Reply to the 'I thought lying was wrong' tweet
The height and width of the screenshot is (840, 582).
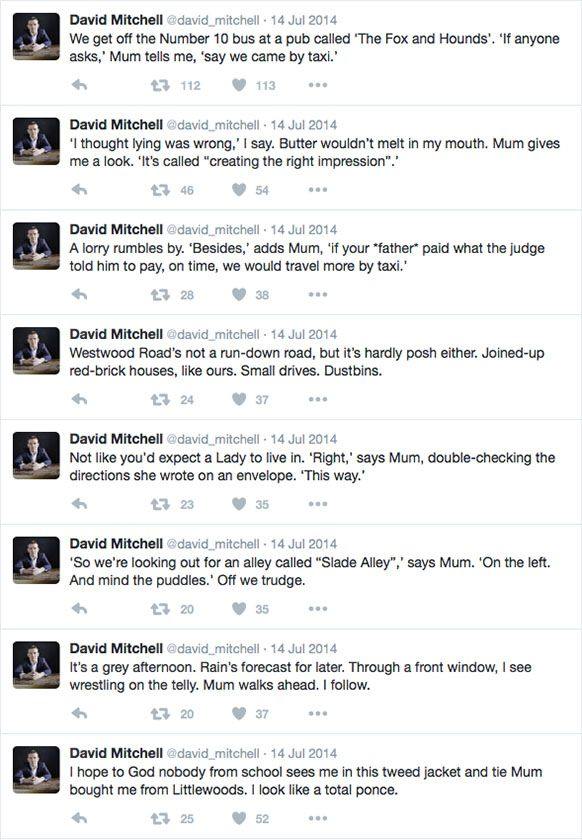(x=79, y=190)
